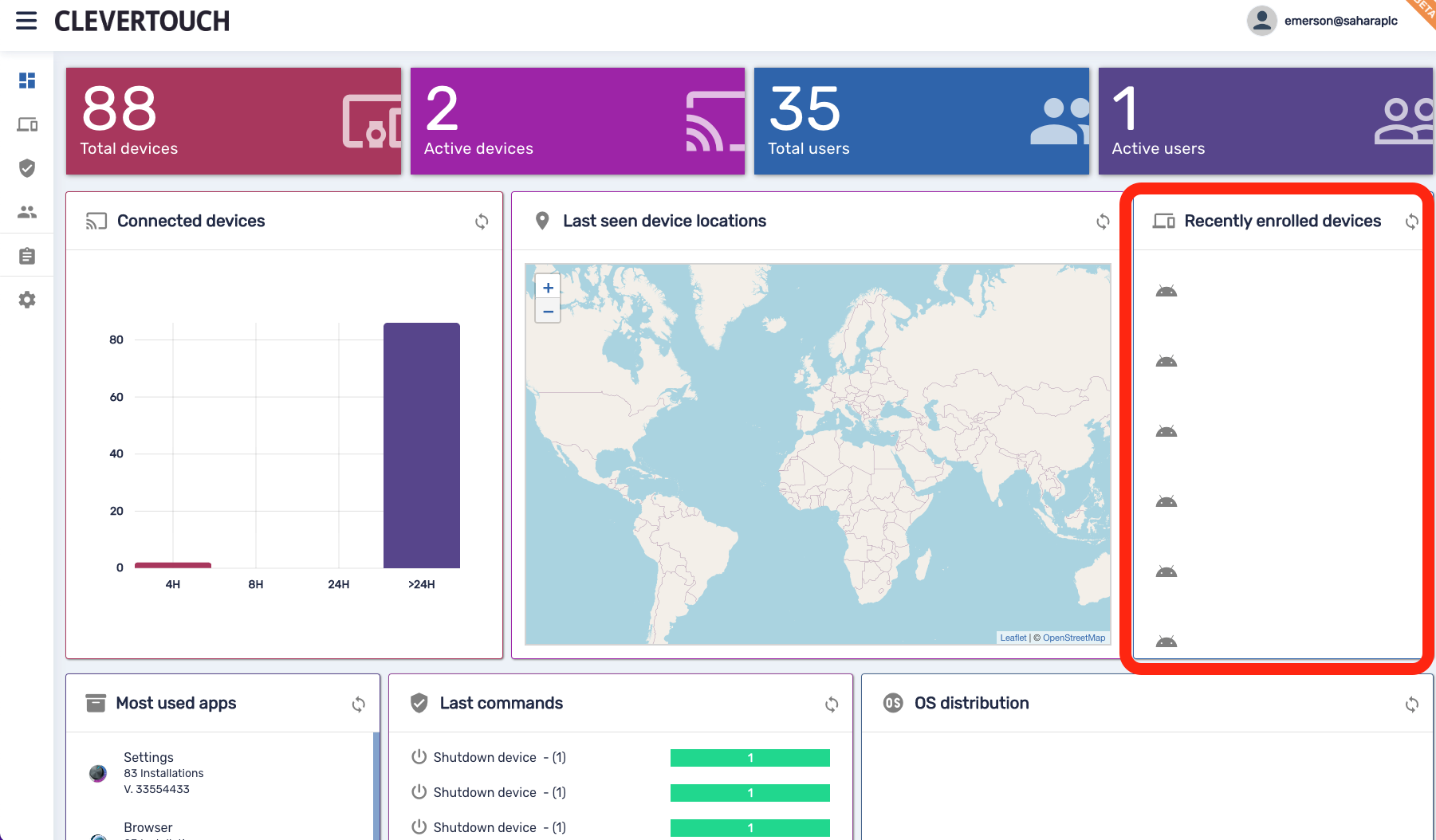1436x840 pixels.
Task: Zoom out on the map
Action: click(548, 312)
